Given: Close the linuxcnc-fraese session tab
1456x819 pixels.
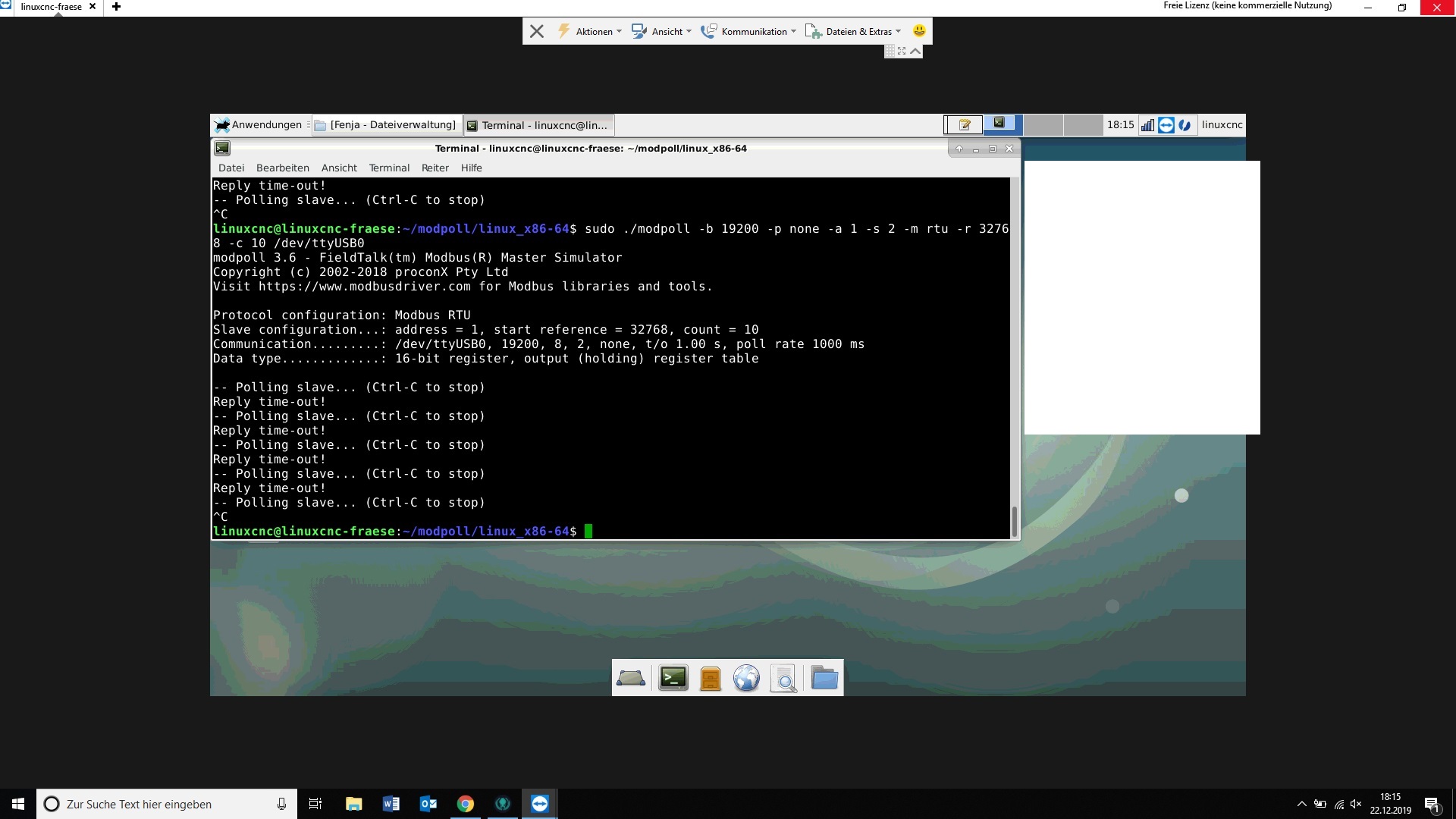Looking at the screenshot, I should pyautogui.click(x=93, y=7).
